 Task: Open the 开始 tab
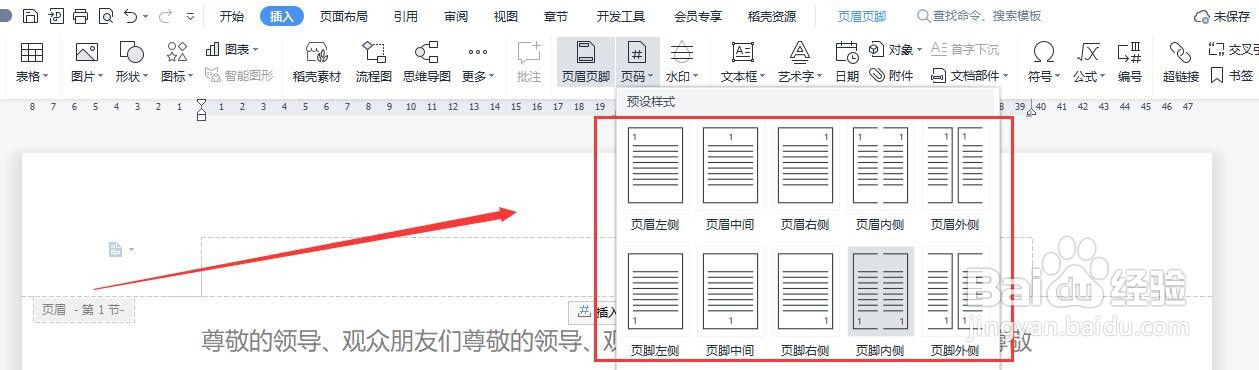click(231, 16)
